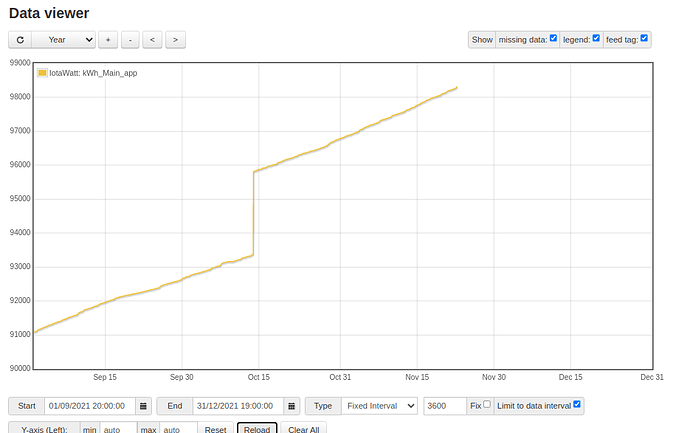
Task: Edit the End date field
Action: 238,406
